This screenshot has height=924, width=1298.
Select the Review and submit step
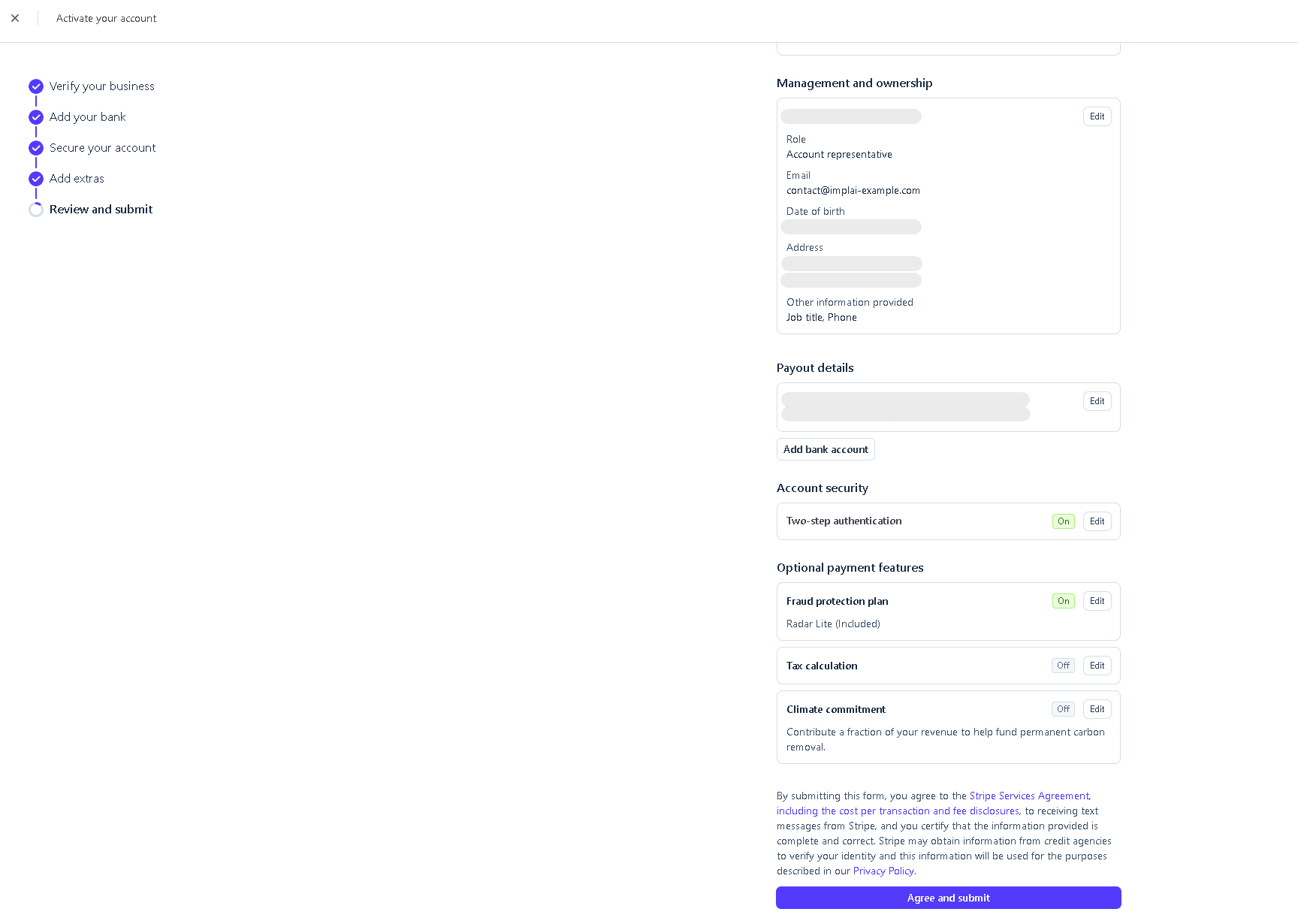[x=101, y=210]
